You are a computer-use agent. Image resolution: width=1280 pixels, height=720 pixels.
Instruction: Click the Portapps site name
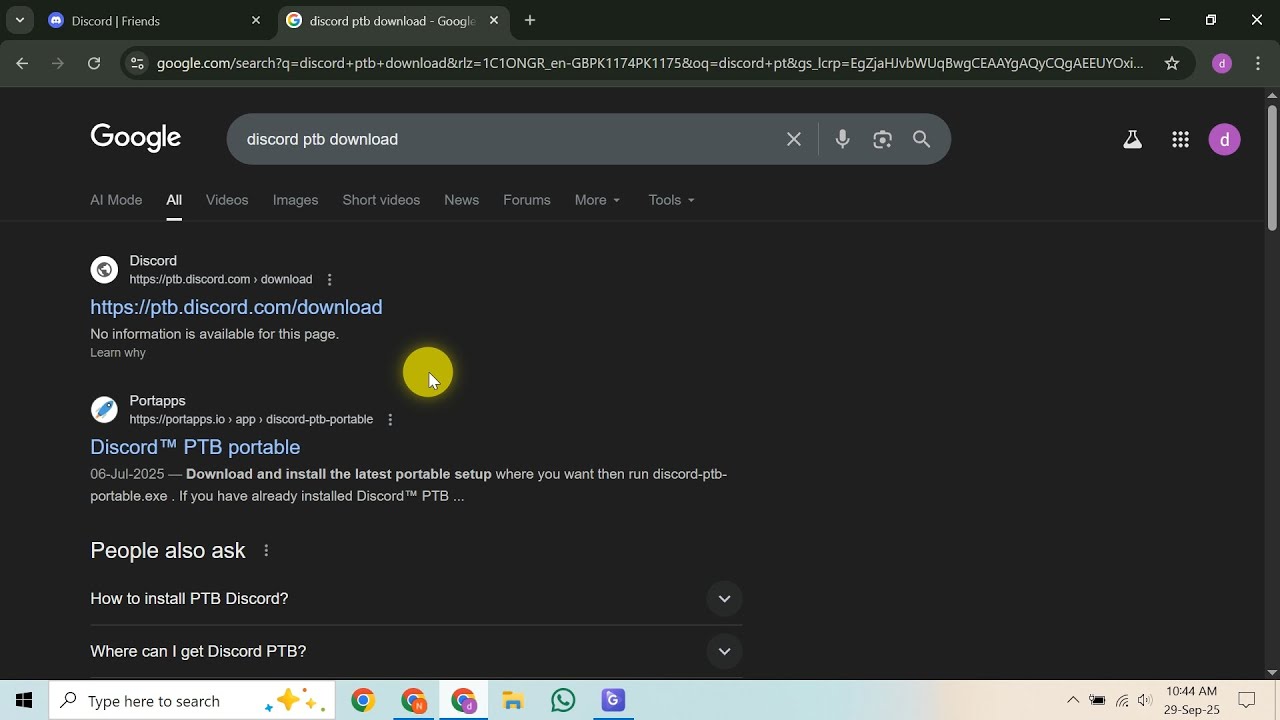click(x=157, y=401)
